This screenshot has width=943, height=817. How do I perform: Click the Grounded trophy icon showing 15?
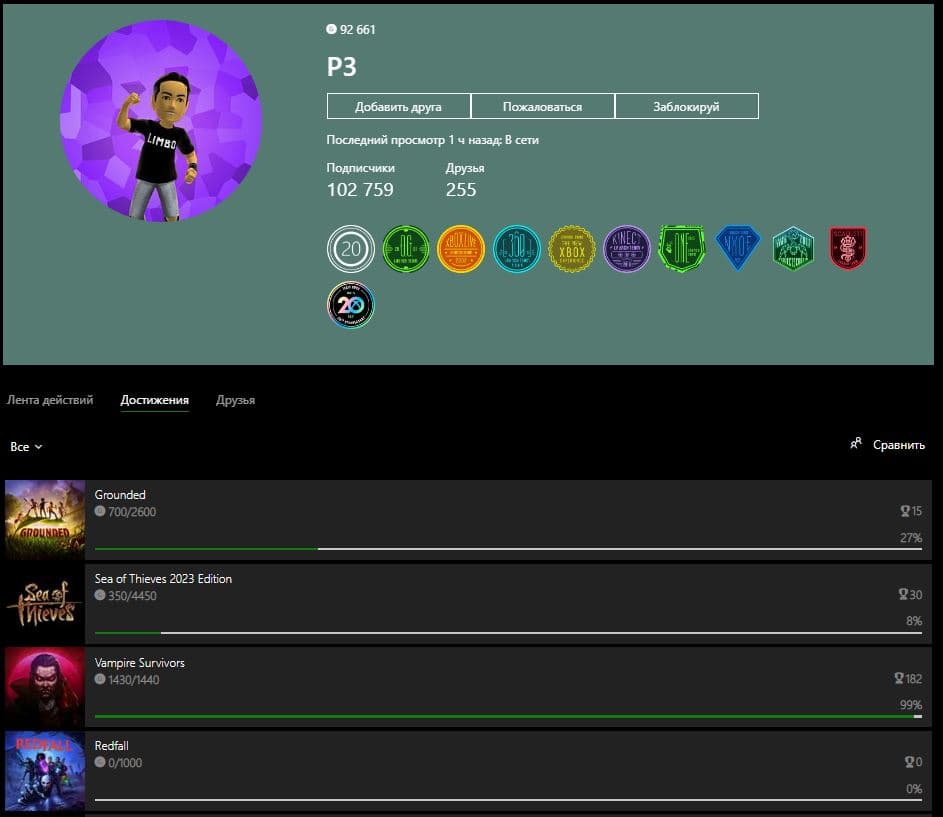pos(905,511)
